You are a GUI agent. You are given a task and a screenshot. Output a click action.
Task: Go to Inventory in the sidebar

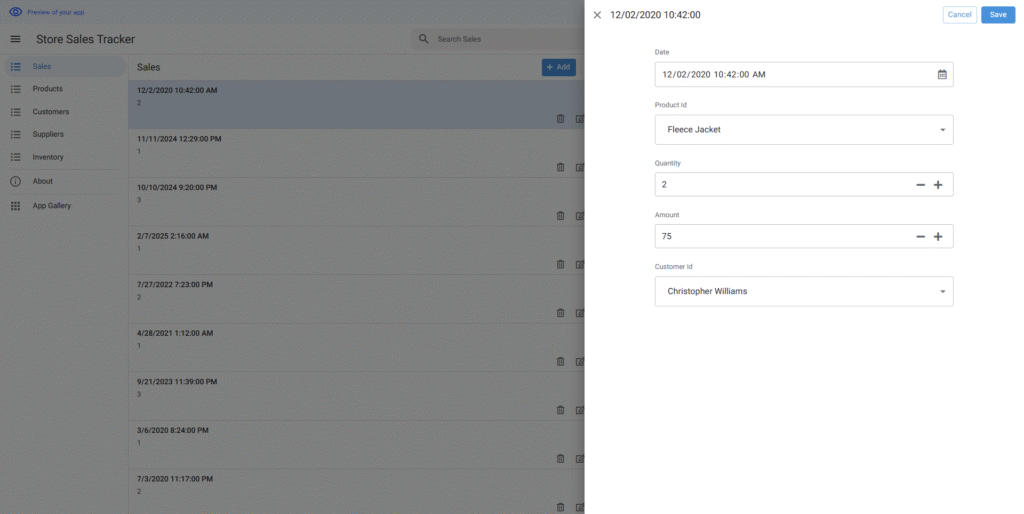pyautogui.click(x=47, y=157)
